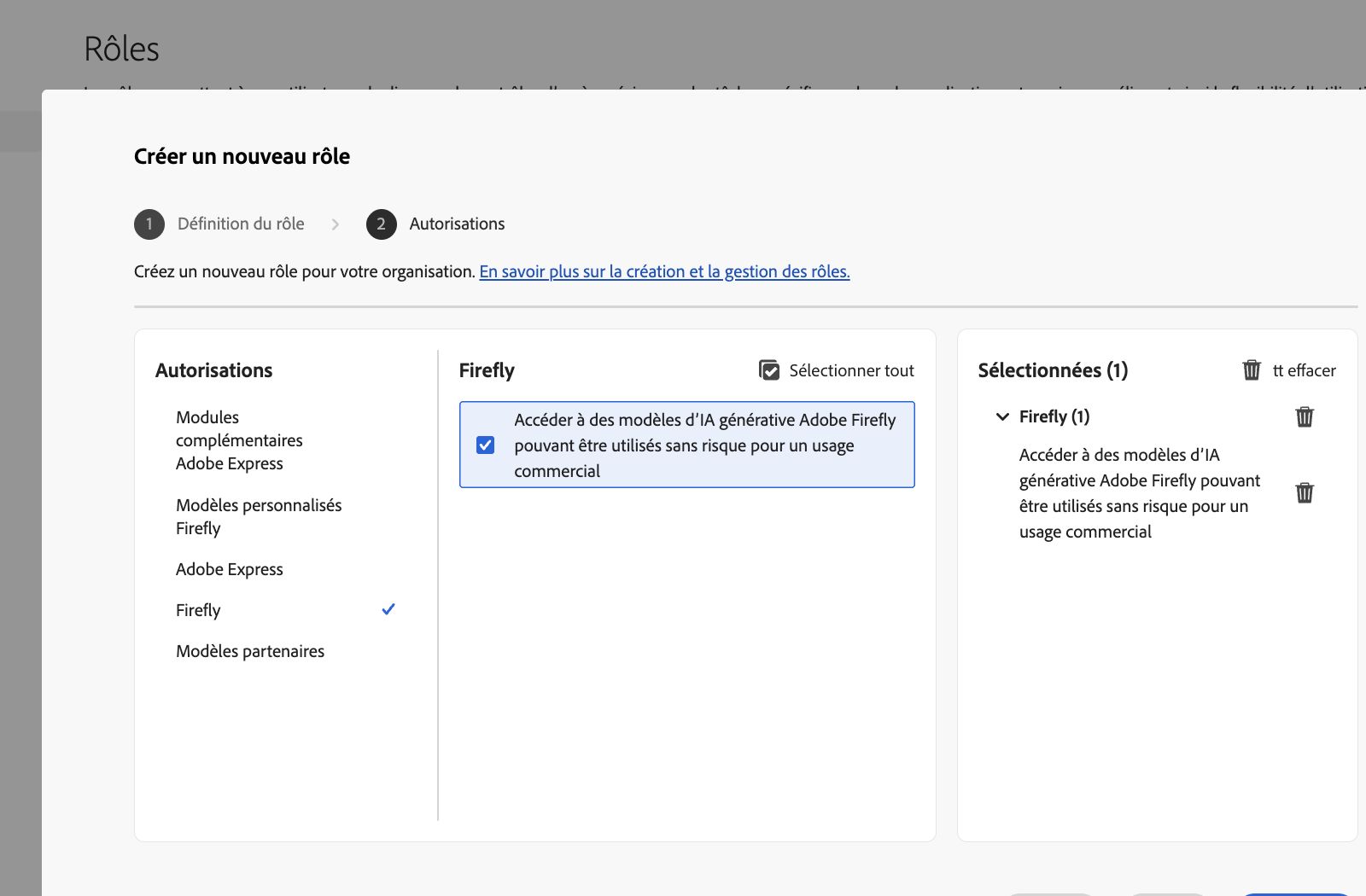Toggle the highlighted Firefly permission checkbox off
This screenshot has height=896, width=1366.
tap(485, 445)
